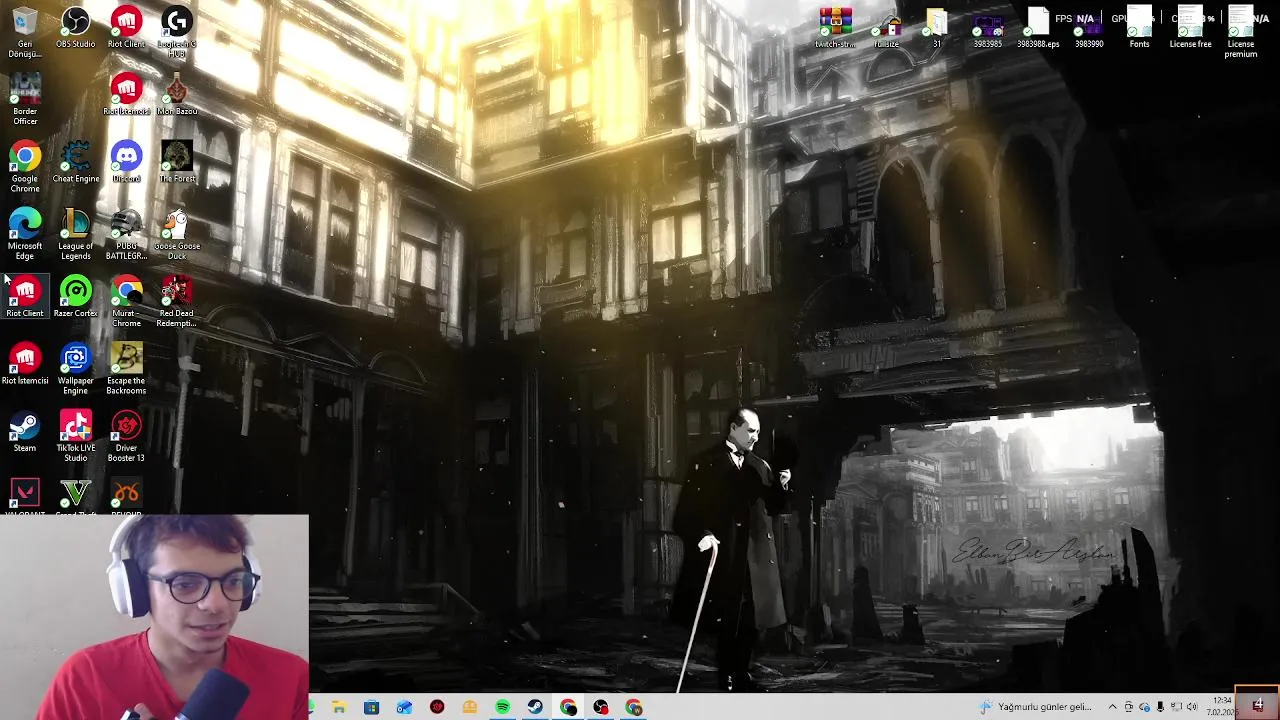Launch League of Legends desktop icon
The height and width of the screenshot is (720, 1280).
coord(76,233)
